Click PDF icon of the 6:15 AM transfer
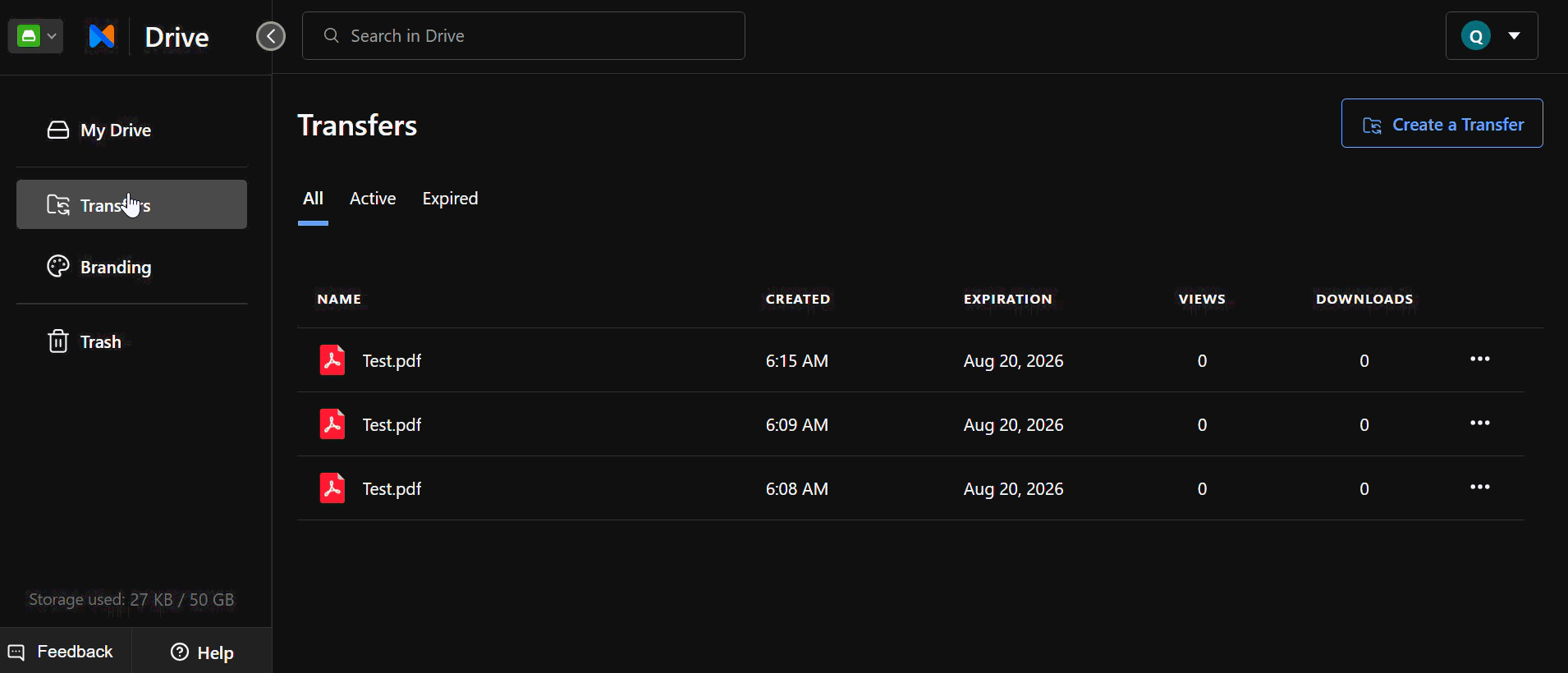Image resolution: width=1568 pixels, height=673 pixels. click(332, 360)
